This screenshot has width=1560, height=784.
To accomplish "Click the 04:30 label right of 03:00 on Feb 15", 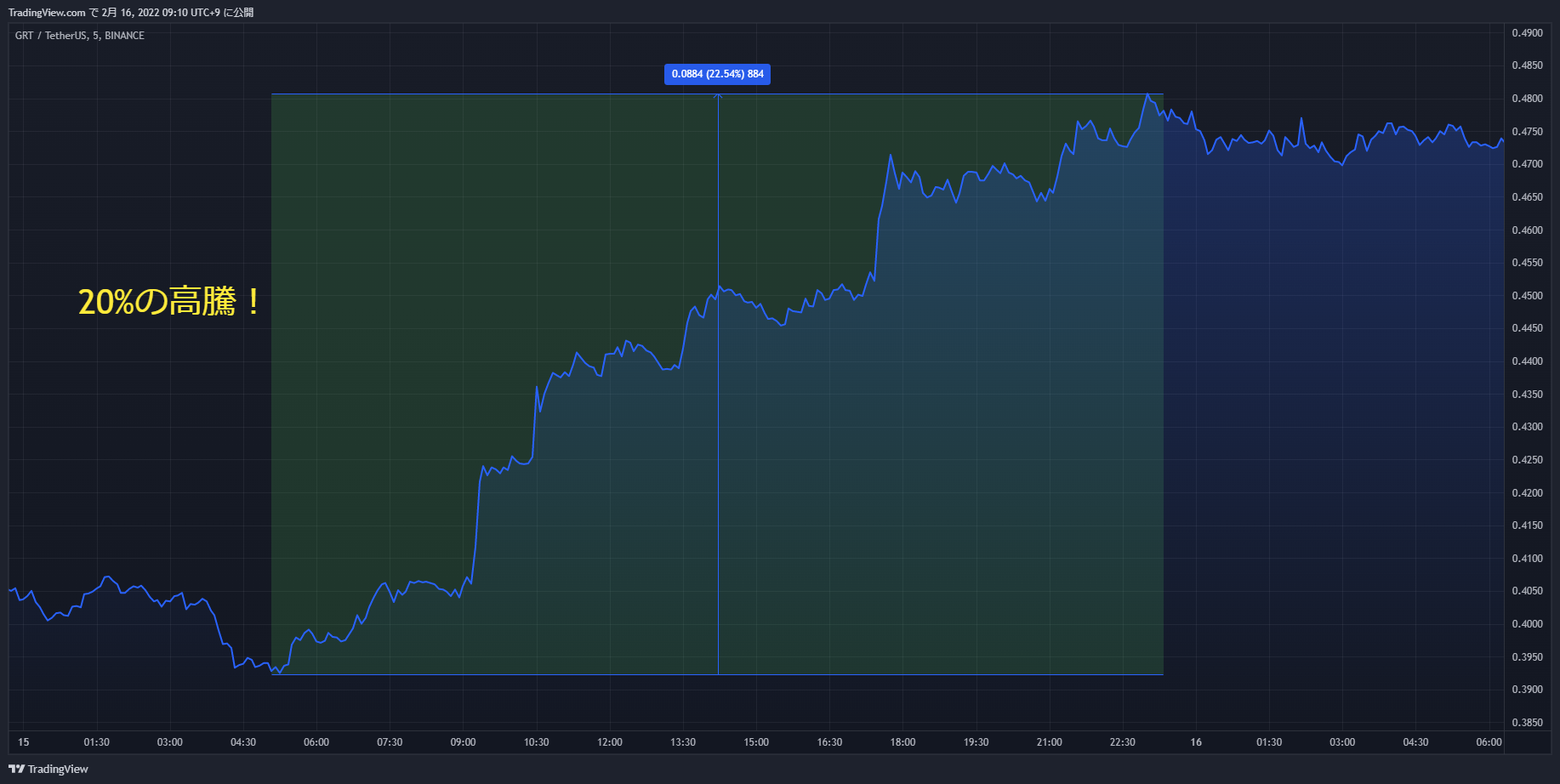I will 243,742.
